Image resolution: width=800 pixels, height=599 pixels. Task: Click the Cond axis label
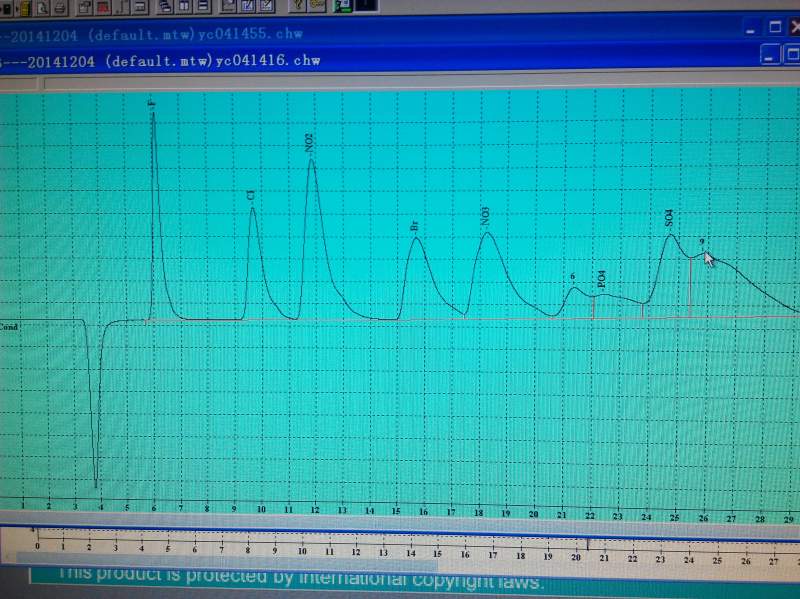[x=9, y=327]
